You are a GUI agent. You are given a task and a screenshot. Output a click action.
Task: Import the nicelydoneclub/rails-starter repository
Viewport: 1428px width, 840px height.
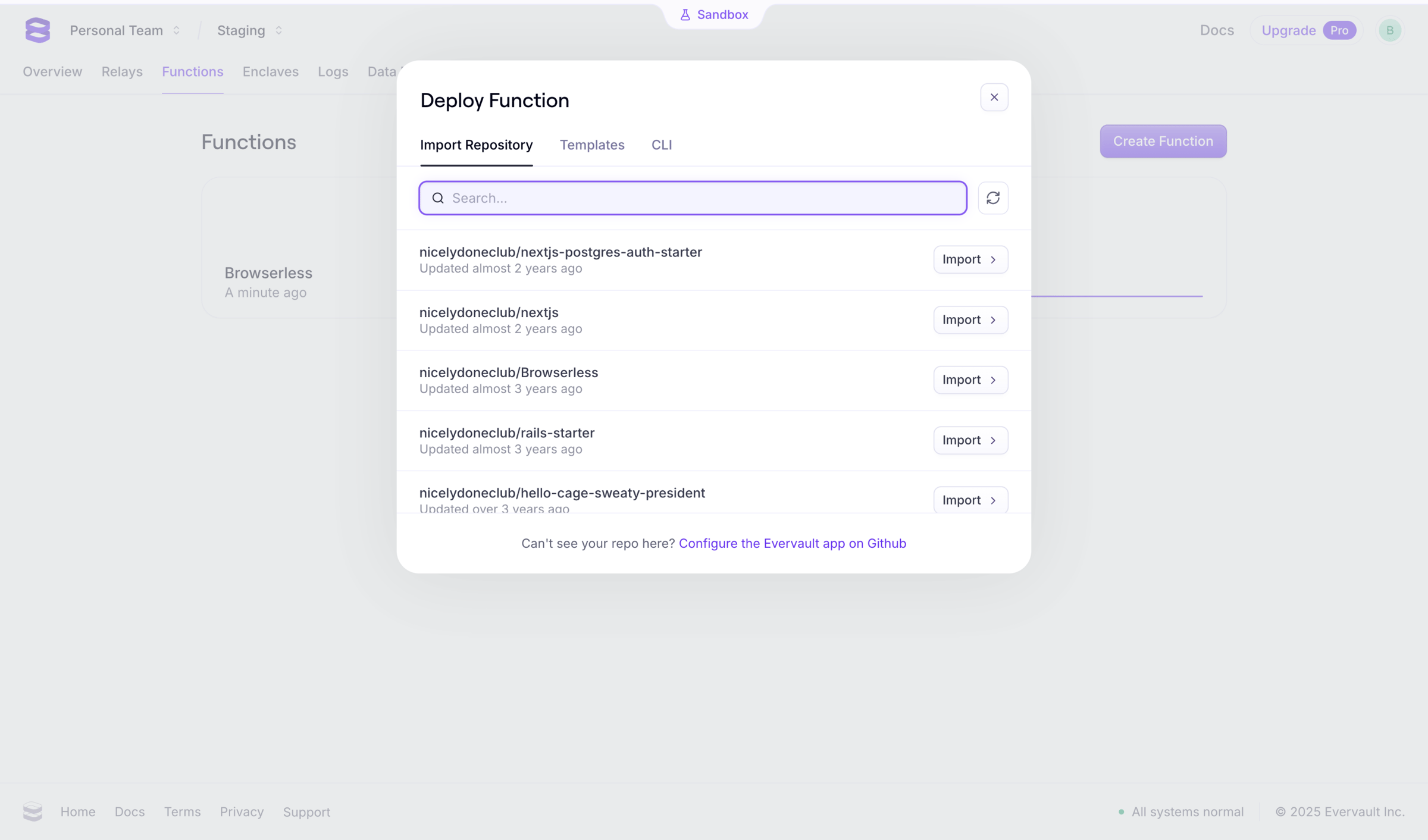point(970,440)
